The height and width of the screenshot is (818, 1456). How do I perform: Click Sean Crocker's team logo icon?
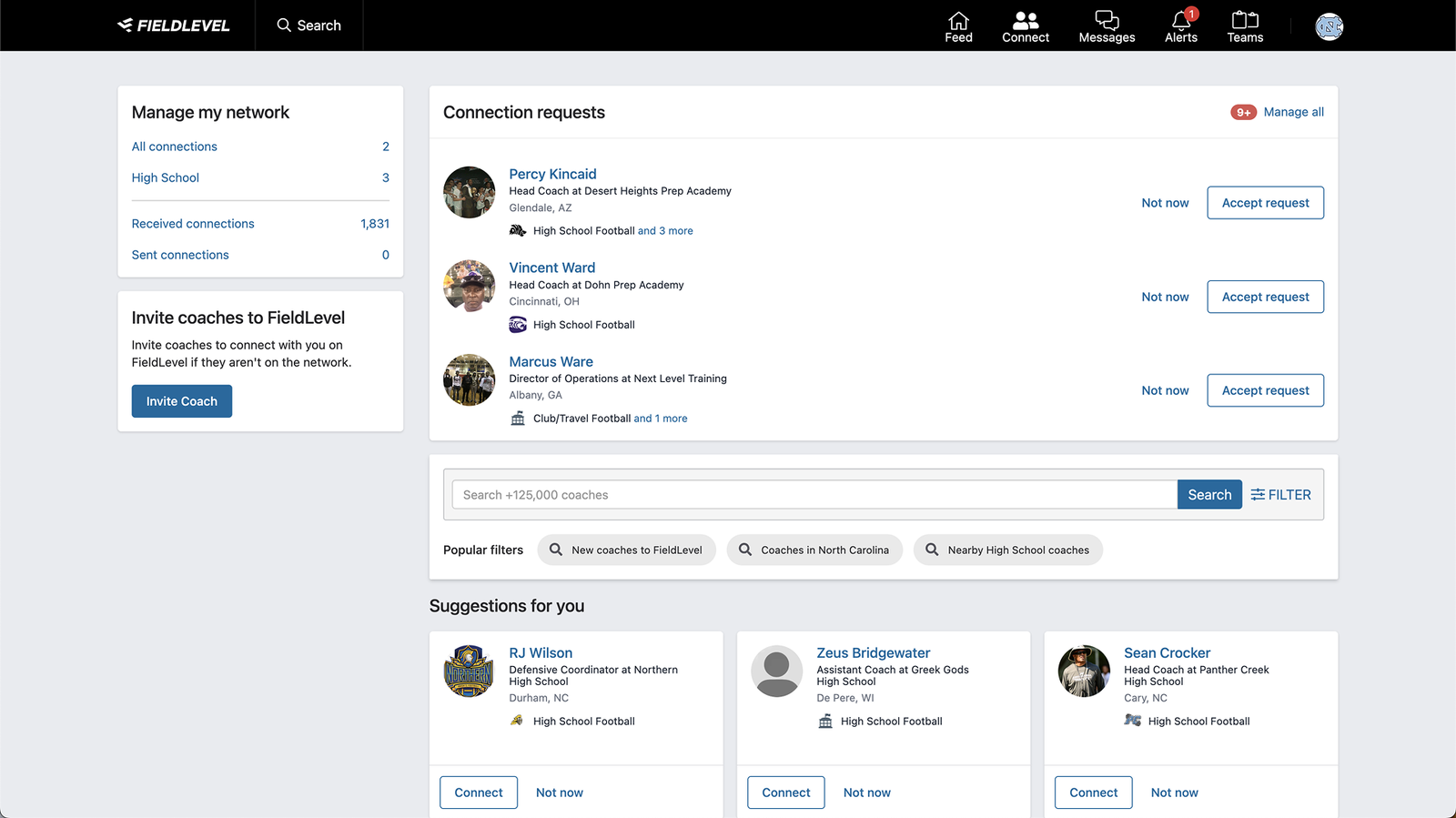pyautogui.click(x=1133, y=721)
